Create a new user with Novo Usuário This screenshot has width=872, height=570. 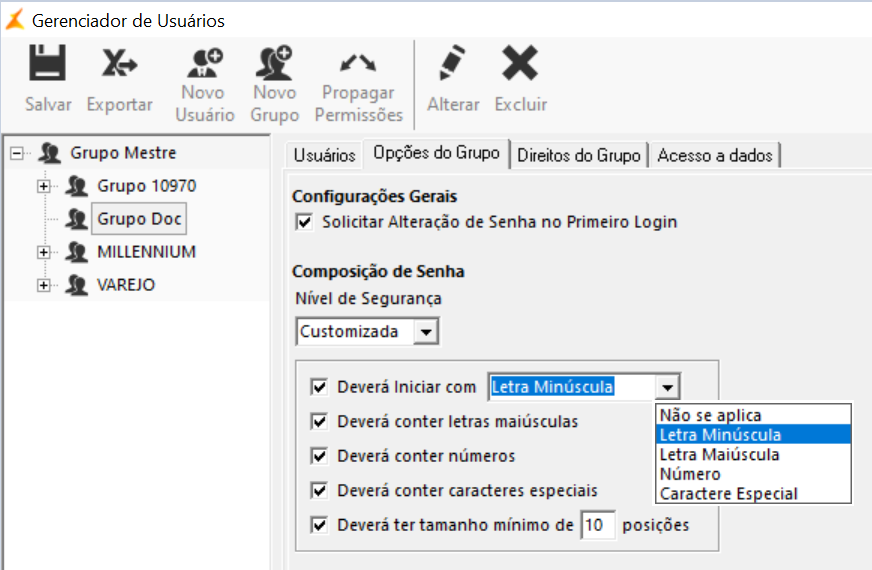(205, 66)
